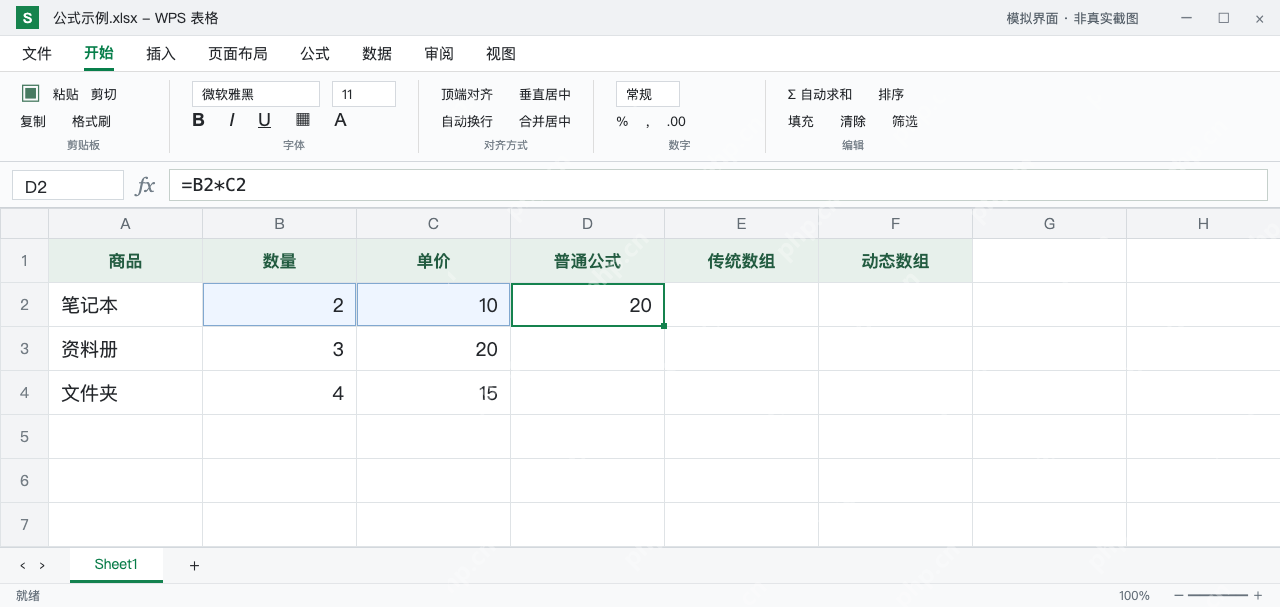This screenshot has height=608, width=1280.
Task: Click the 排序 sort button
Action: click(x=891, y=94)
